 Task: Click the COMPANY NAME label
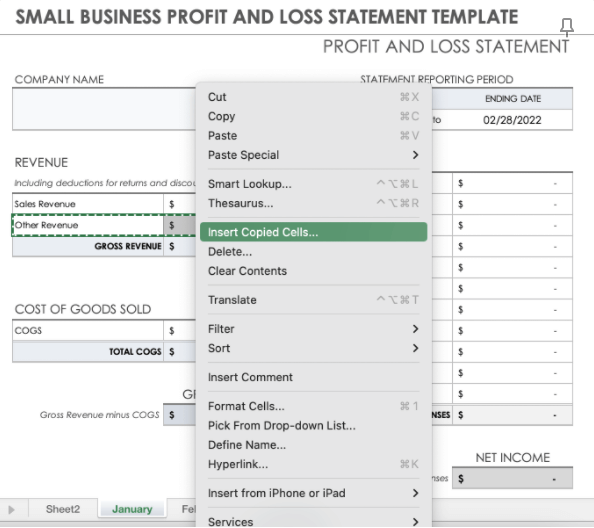click(59, 80)
